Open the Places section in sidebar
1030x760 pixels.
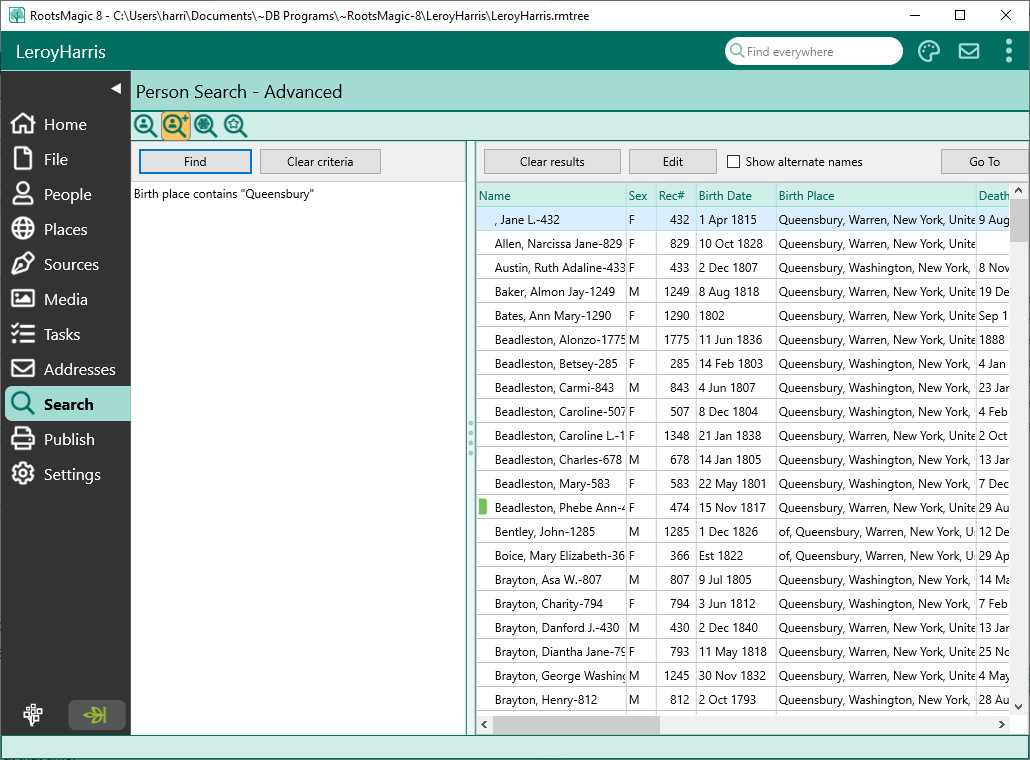(65, 230)
